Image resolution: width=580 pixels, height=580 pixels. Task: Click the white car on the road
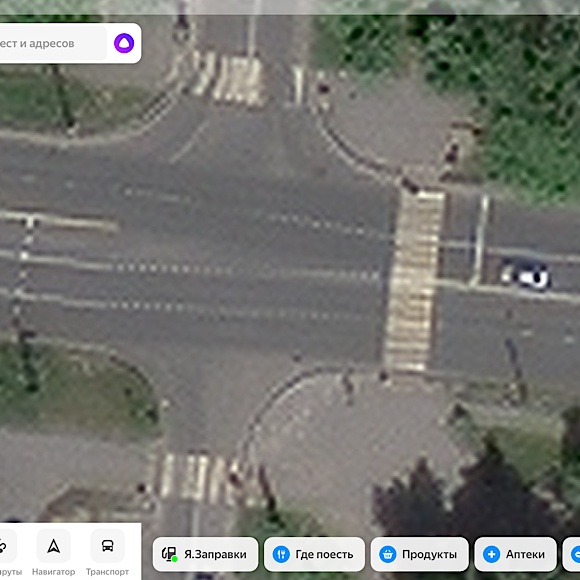tap(526, 275)
